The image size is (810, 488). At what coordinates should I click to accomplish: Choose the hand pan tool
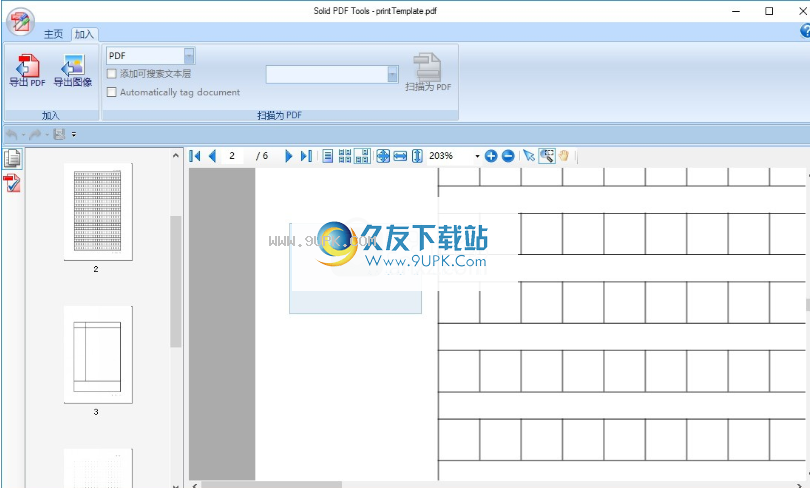pos(564,156)
